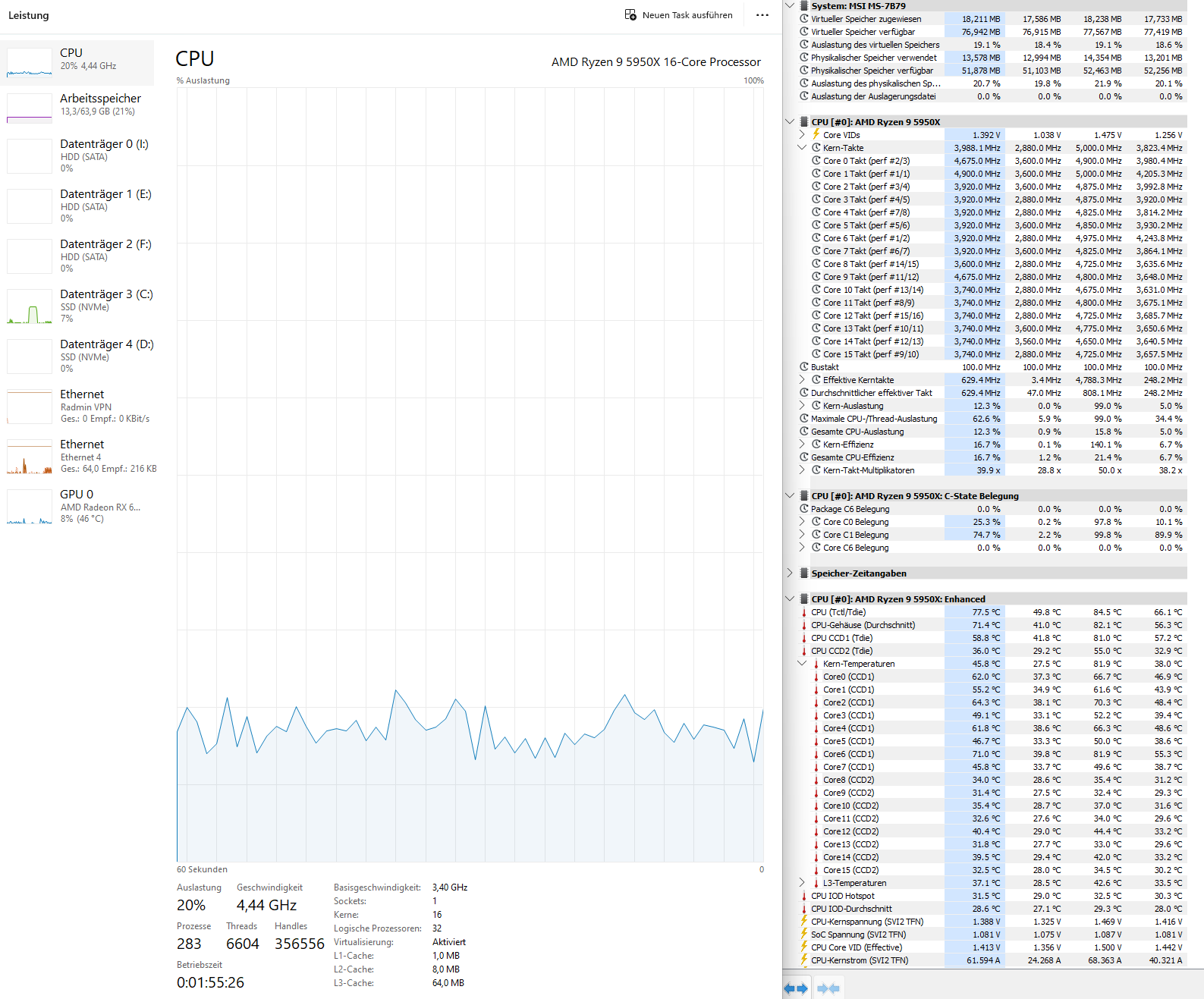The width and height of the screenshot is (1204, 999).
Task: Click the Arbeitsspeicher usage graph thumbnail
Action: [x=30, y=108]
